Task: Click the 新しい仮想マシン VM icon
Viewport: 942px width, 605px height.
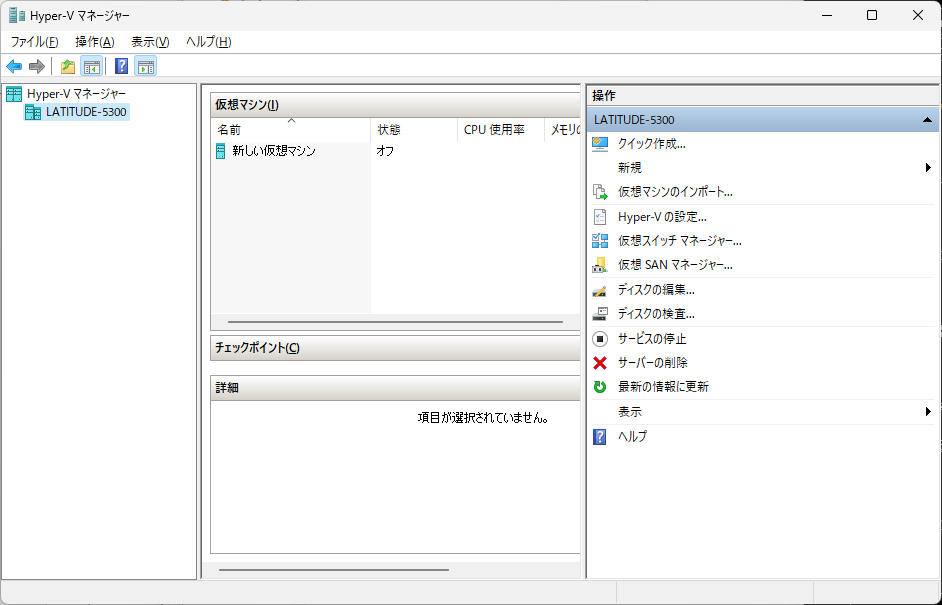Action: (220, 151)
